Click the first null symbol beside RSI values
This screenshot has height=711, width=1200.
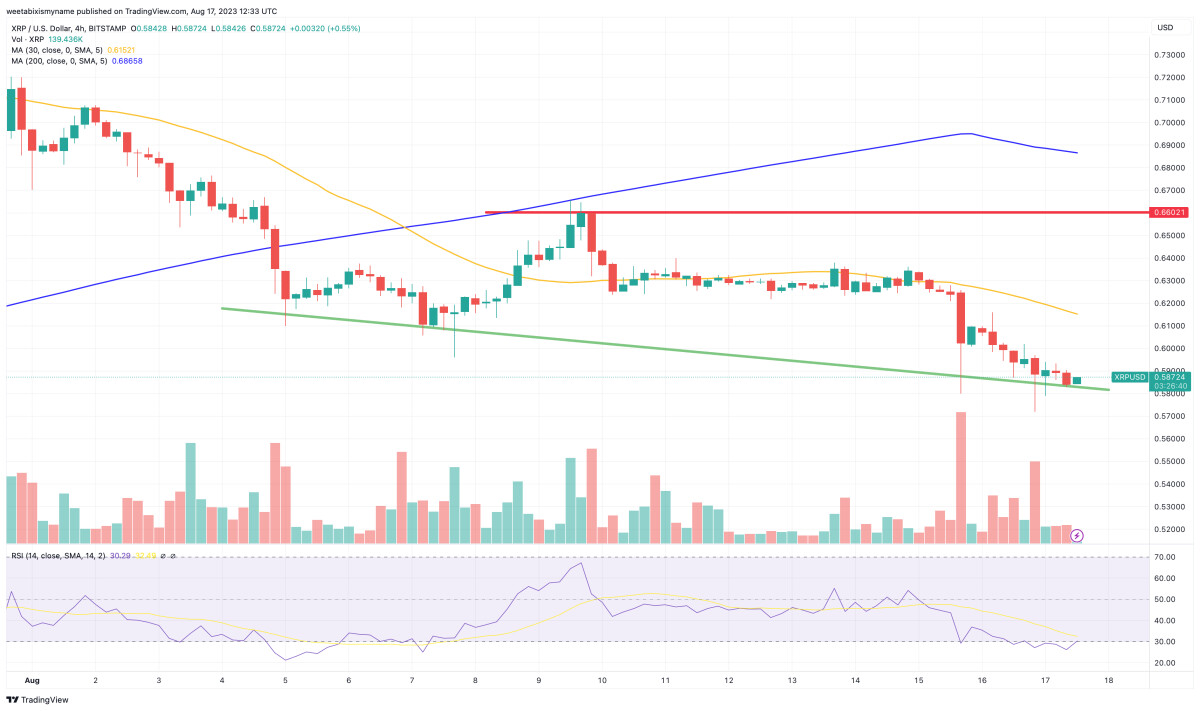pyautogui.click(x=161, y=556)
